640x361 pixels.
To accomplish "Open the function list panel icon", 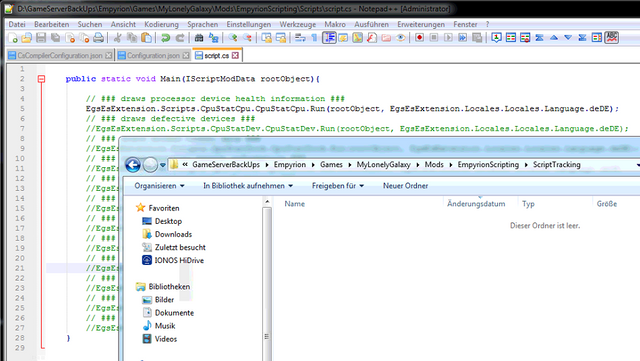I will [x=372, y=38].
